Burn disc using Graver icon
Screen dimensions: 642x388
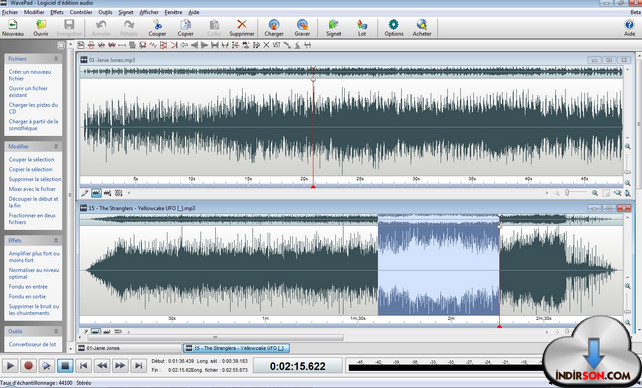(302, 27)
